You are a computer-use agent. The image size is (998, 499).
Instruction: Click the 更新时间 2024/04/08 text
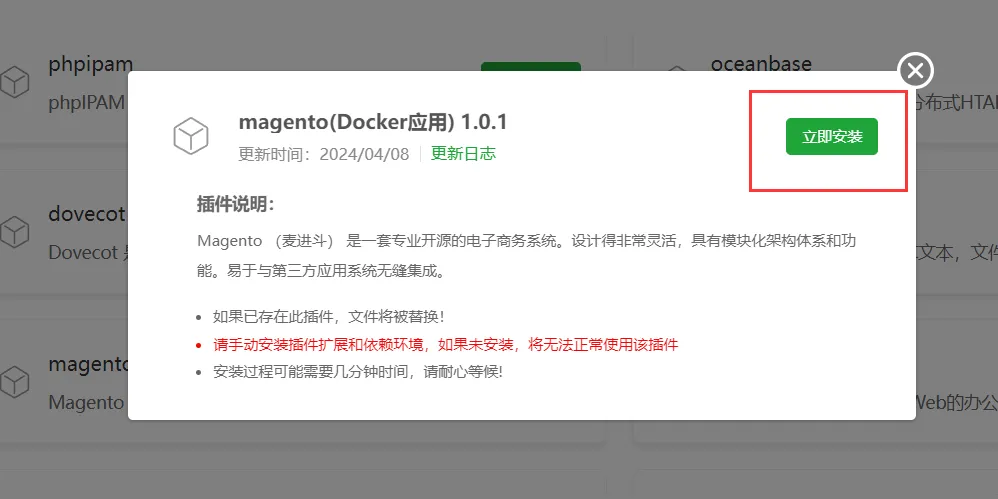point(323,154)
